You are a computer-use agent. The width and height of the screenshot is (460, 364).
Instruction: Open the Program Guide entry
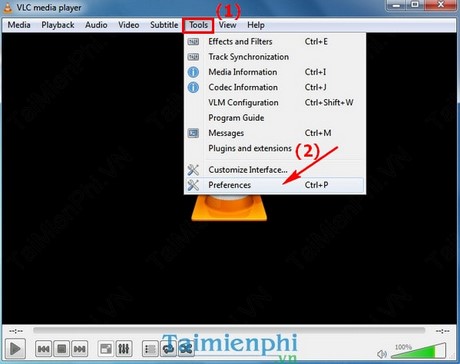pos(275,118)
